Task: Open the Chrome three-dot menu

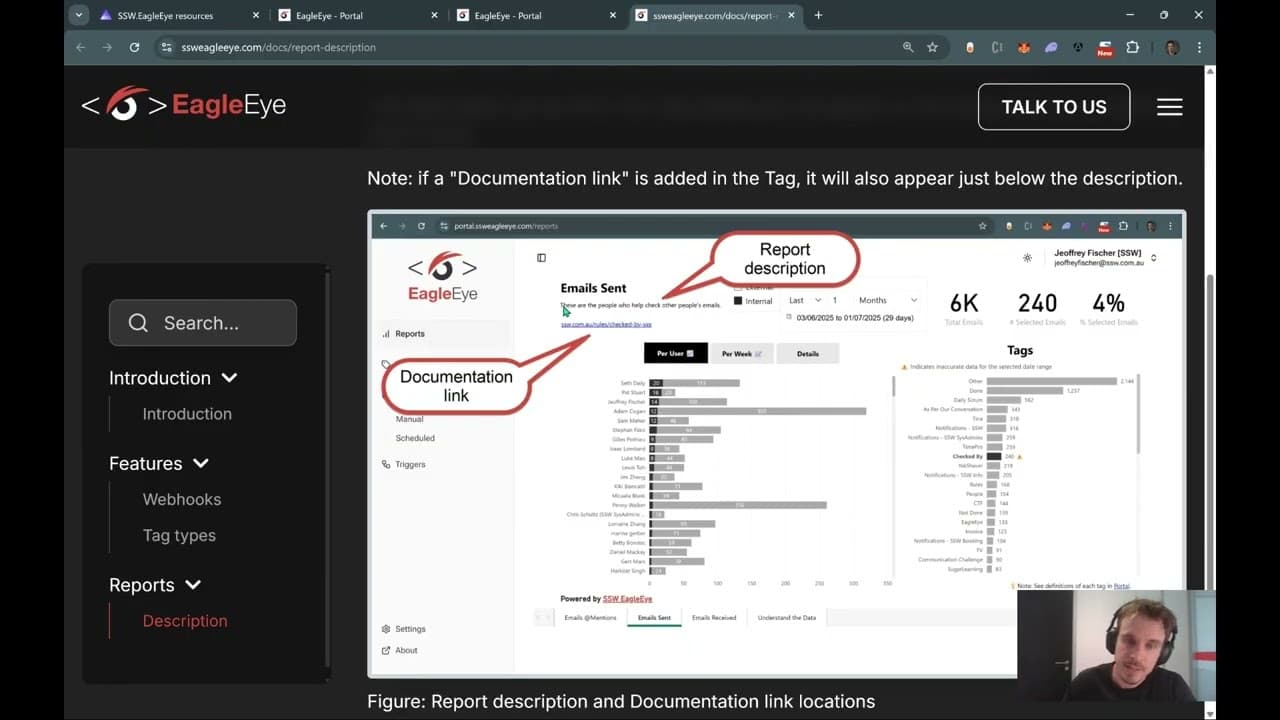Action: tap(1199, 47)
